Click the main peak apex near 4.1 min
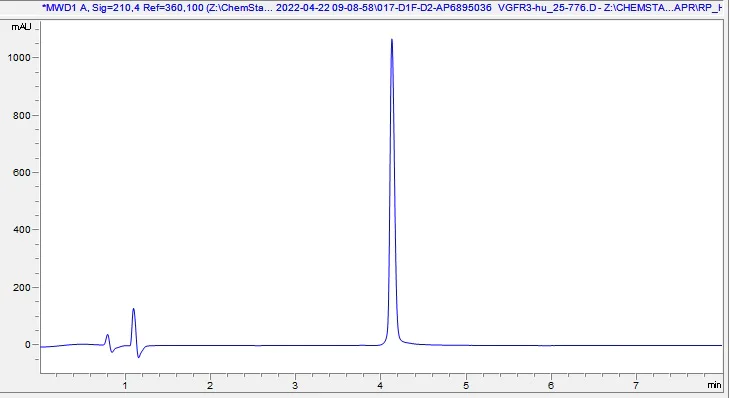The width and height of the screenshot is (730, 398). [392, 40]
